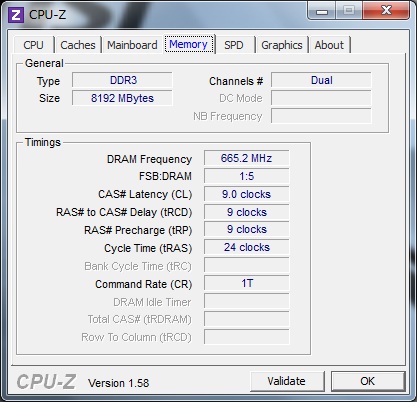The image size is (417, 402).
Task: Click the CAS# Latency (CL) label
Action: (x=145, y=194)
